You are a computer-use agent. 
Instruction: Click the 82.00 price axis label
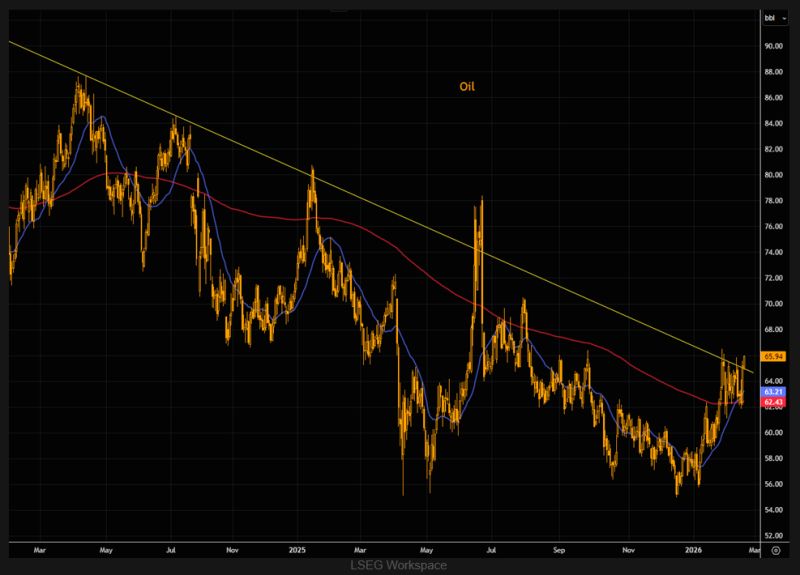(773, 149)
